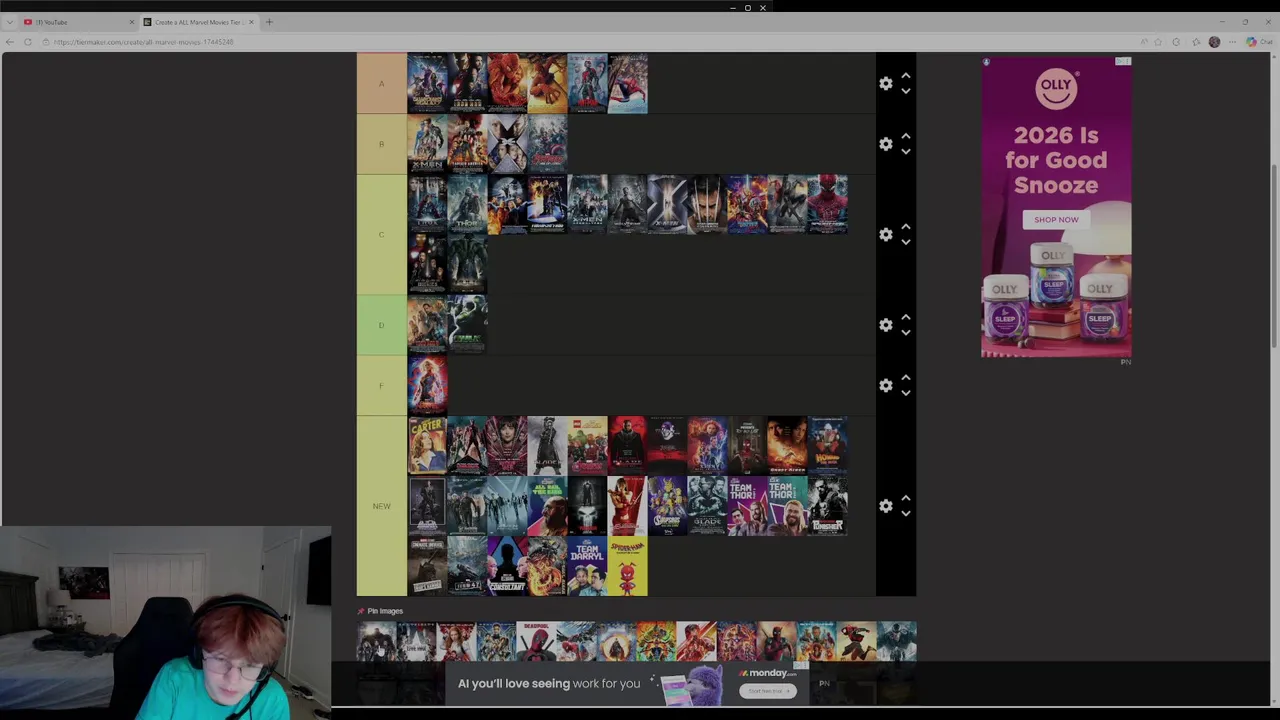The width and height of the screenshot is (1280, 720).
Task: Select the Captain America poster in B tier
Action: point(467,144)
